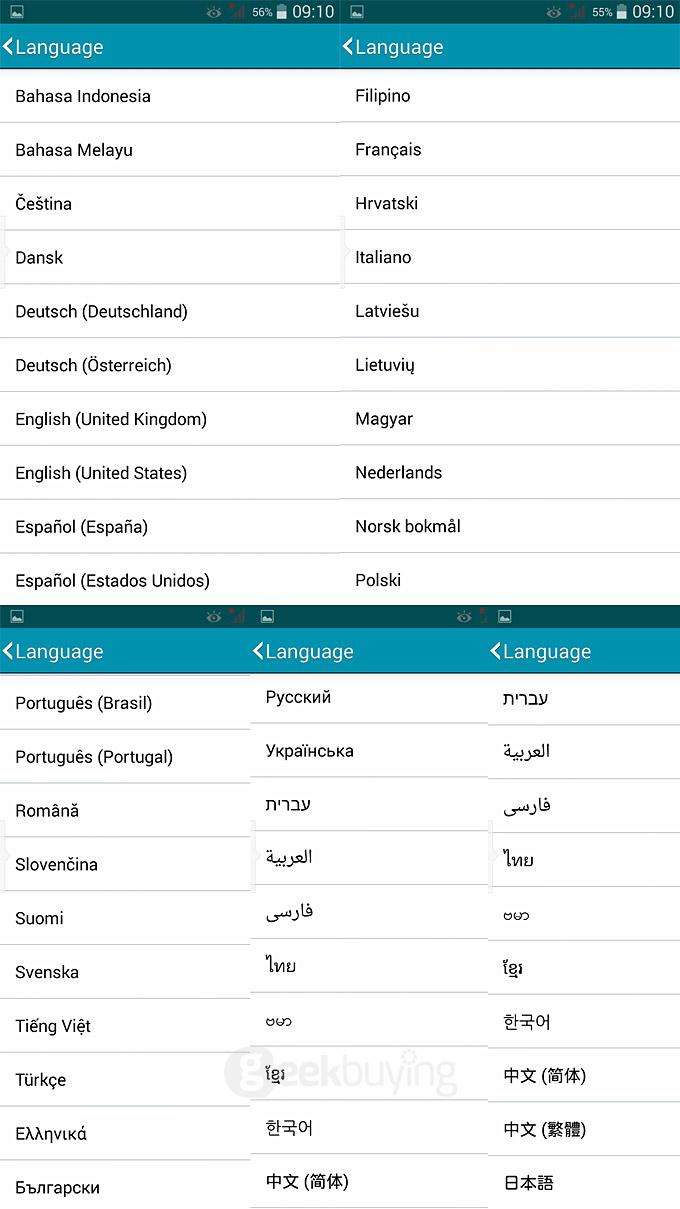Pick Français as the language

pyautogui.click(x=510, y=150)
